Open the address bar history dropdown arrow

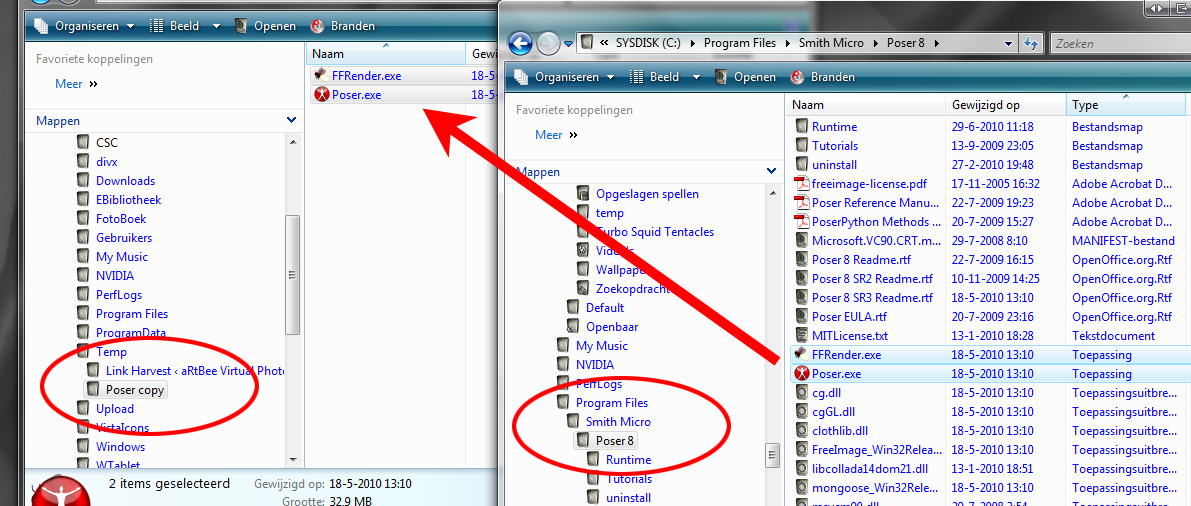tap(1008, 43)
